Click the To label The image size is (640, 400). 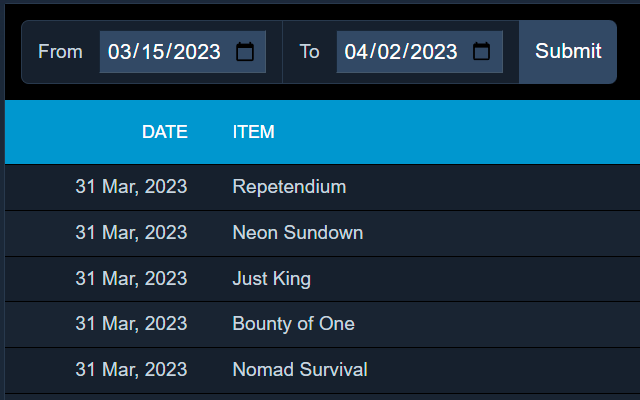coord(309,52)
